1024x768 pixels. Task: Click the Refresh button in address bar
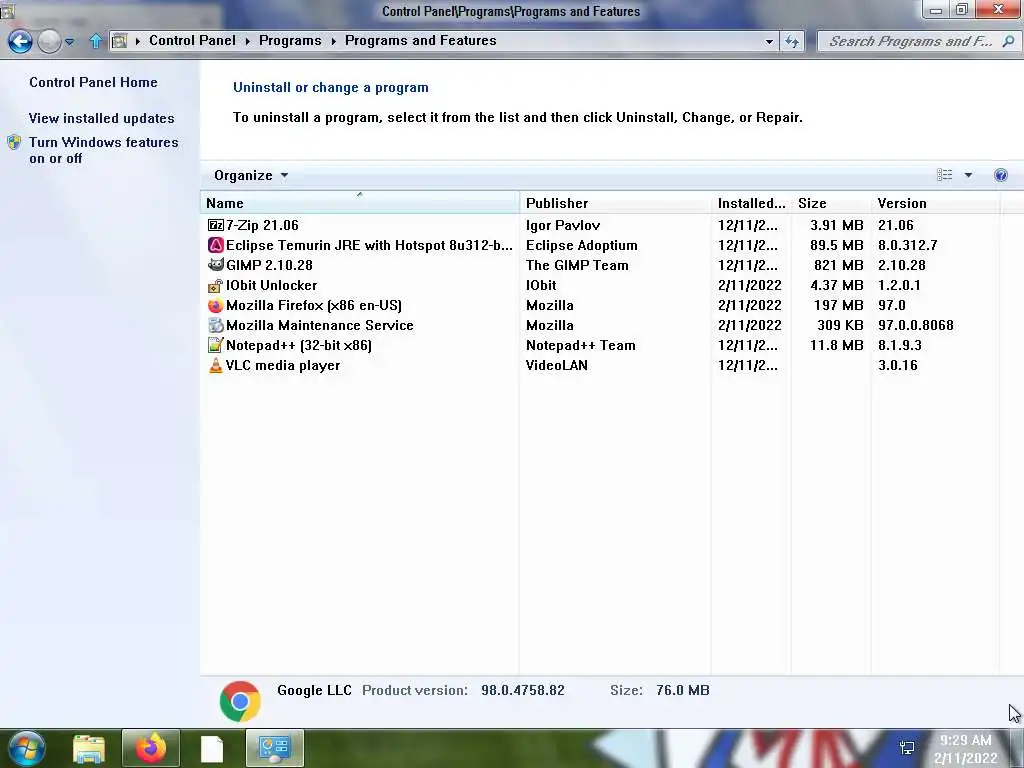[792, 42]
